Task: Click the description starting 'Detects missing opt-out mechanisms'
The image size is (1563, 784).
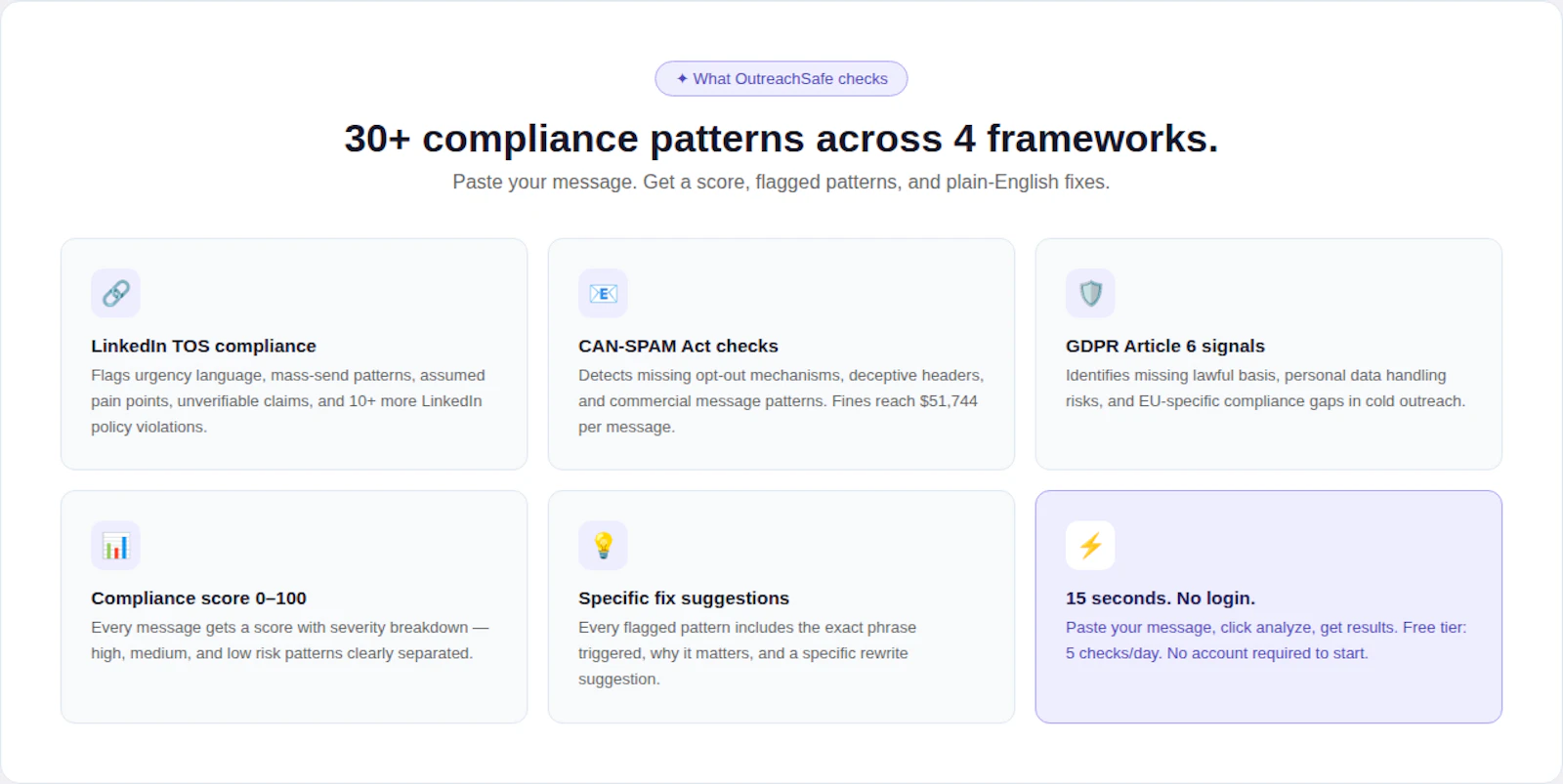Action: [x=781, y=401]
